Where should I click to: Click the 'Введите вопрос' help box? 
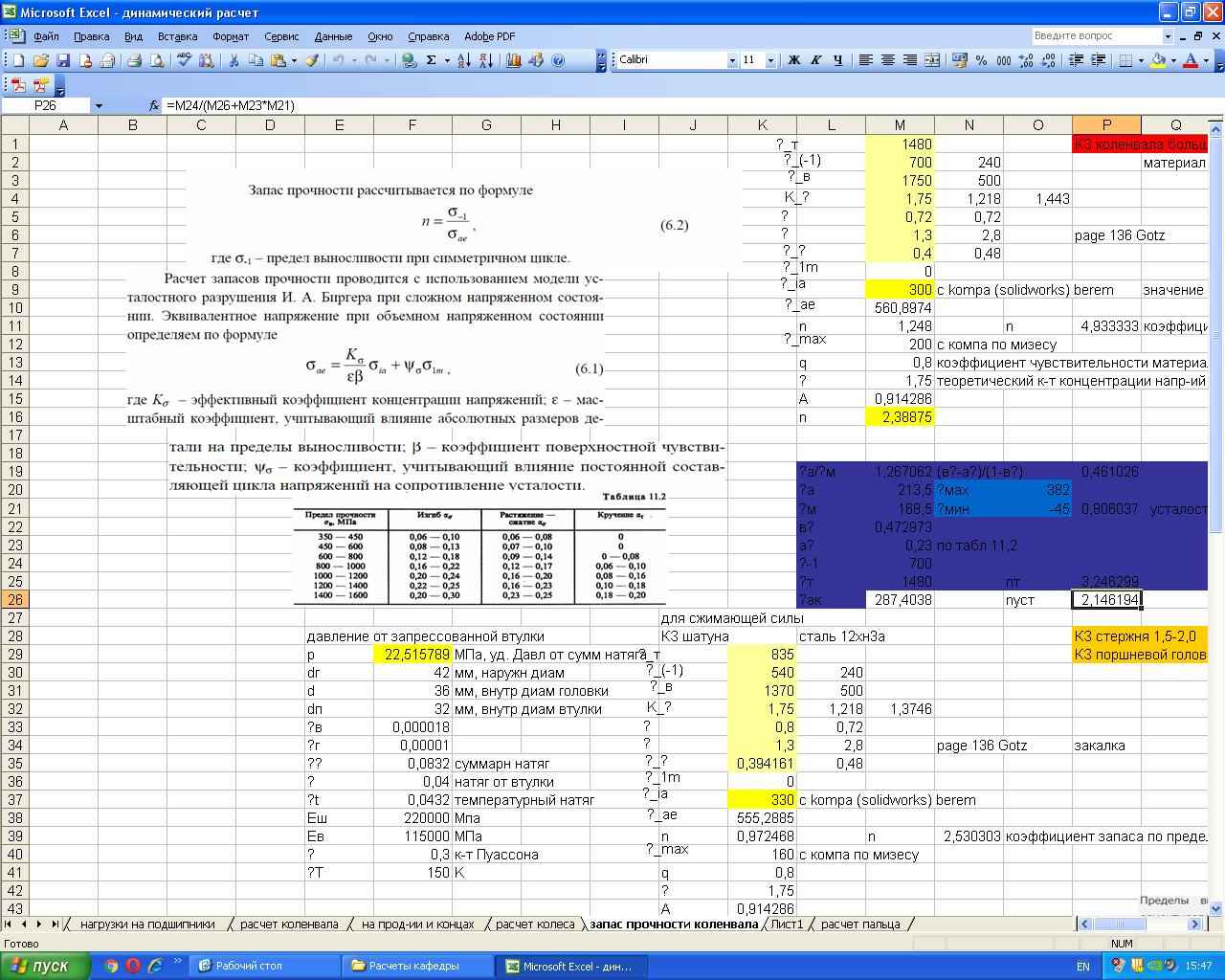tap(1097, 35)
